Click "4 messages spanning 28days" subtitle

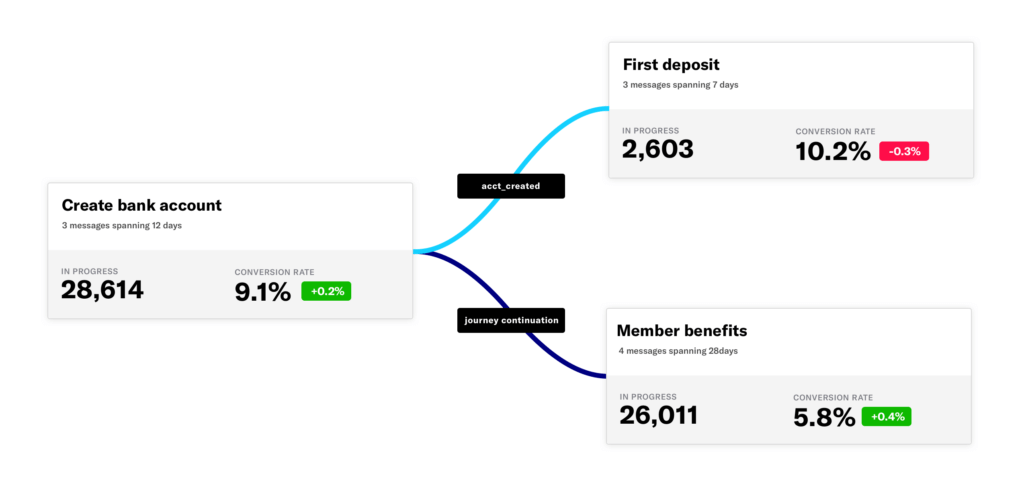pyautogui.click(x=680, y=351)
